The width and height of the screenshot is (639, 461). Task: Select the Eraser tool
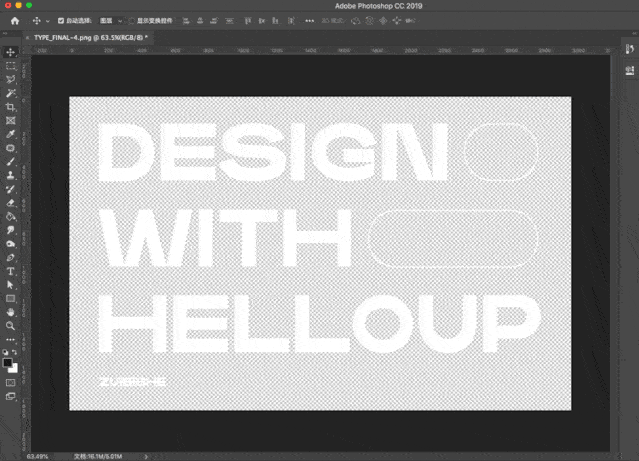11,203
